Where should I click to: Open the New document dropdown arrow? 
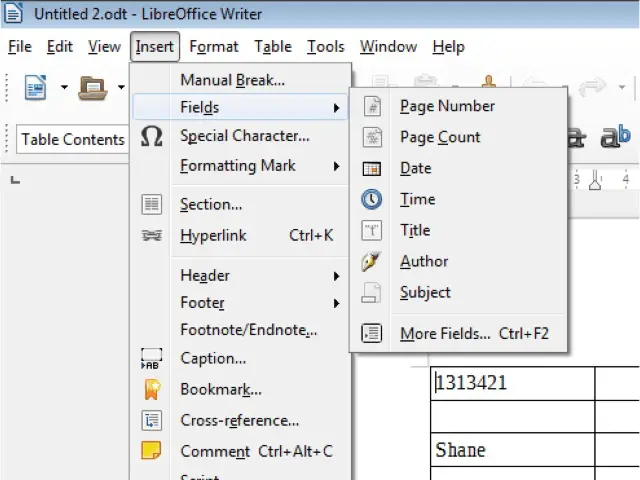coord(64,87)
